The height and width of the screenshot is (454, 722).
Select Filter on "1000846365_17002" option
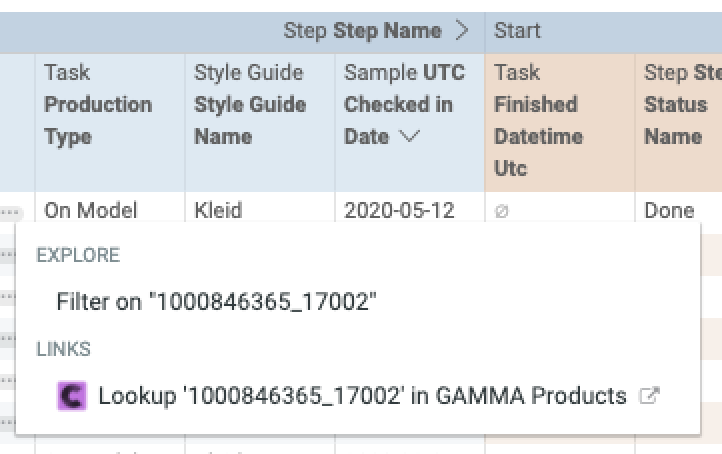[216, 302]
